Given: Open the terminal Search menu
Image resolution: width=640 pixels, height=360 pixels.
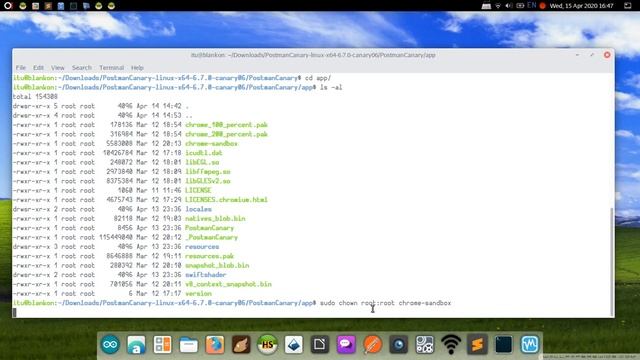Looking at the screenshot, I should pos(82,67).
